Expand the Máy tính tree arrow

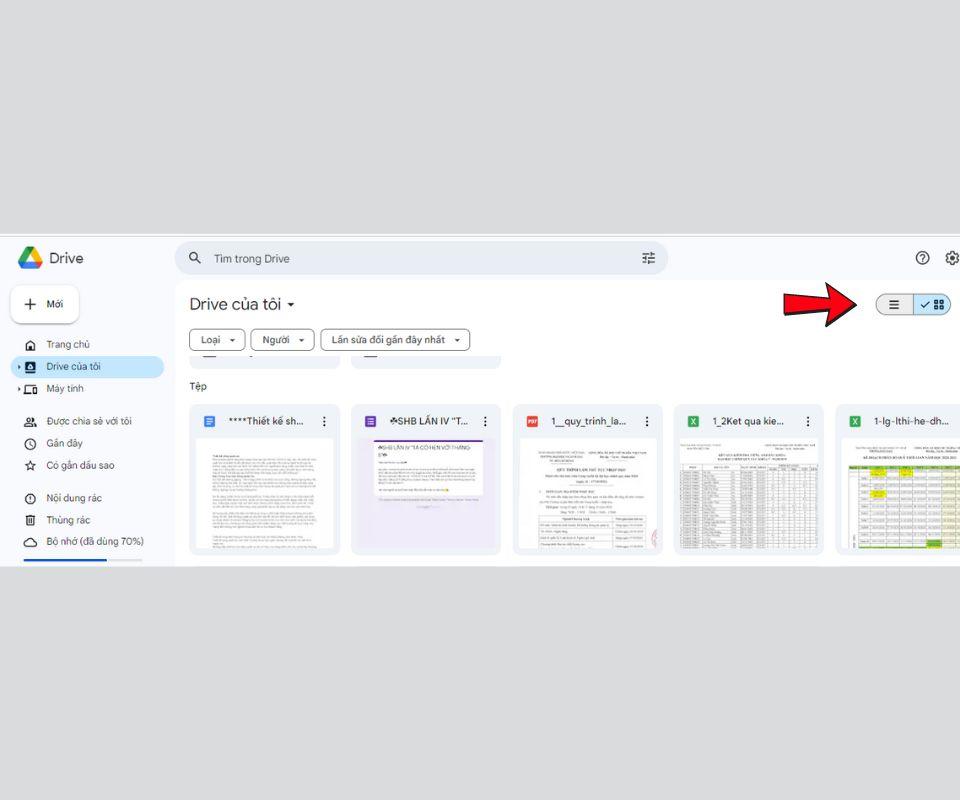pyautogui.click(x=19, y=389)
